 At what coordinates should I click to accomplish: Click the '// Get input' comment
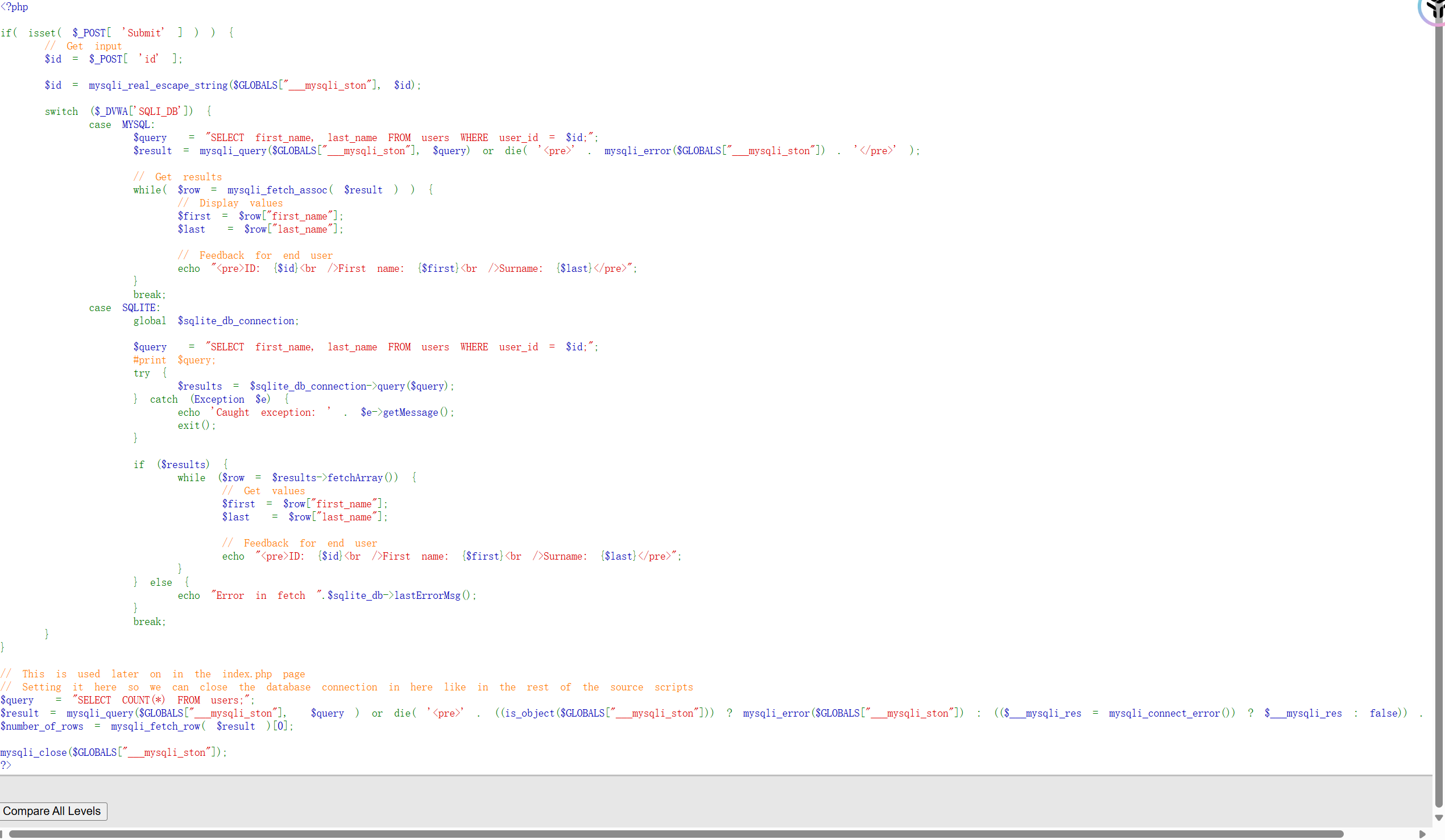[x=84, y=47]
